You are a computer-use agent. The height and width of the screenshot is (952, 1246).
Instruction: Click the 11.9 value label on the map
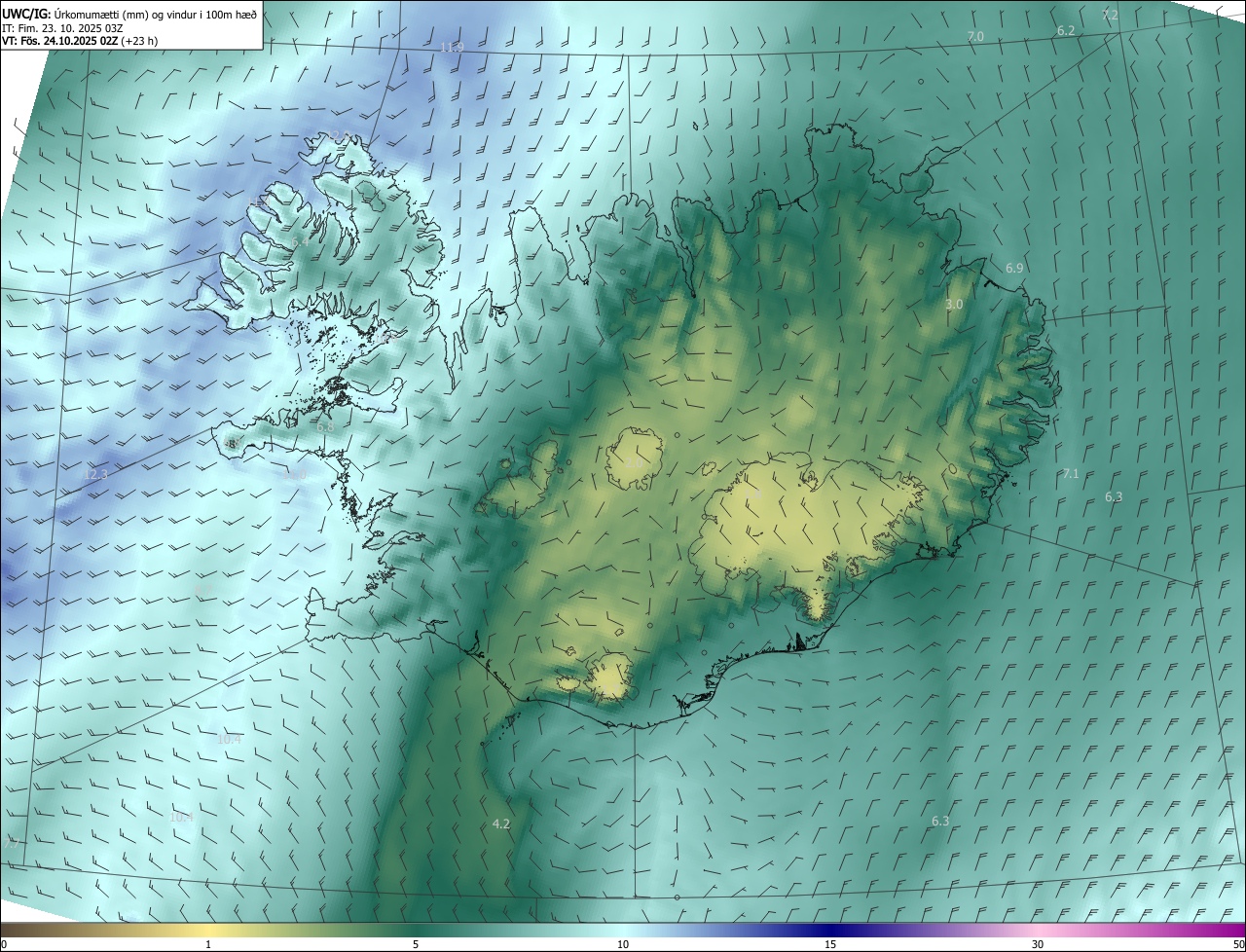pyautogui.click(x=452, y=48)
